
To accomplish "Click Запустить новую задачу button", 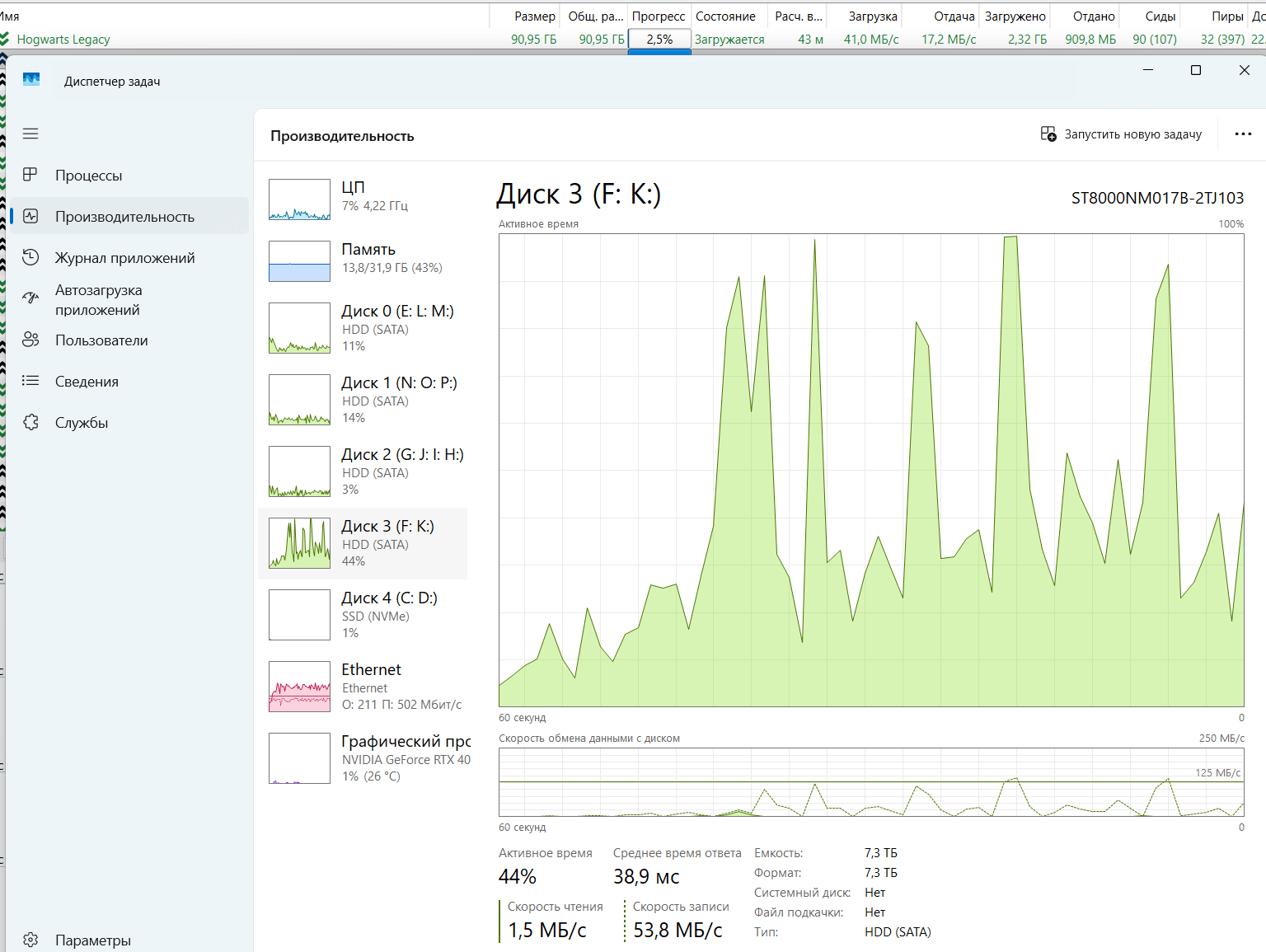I will [x=1121, y=134].
